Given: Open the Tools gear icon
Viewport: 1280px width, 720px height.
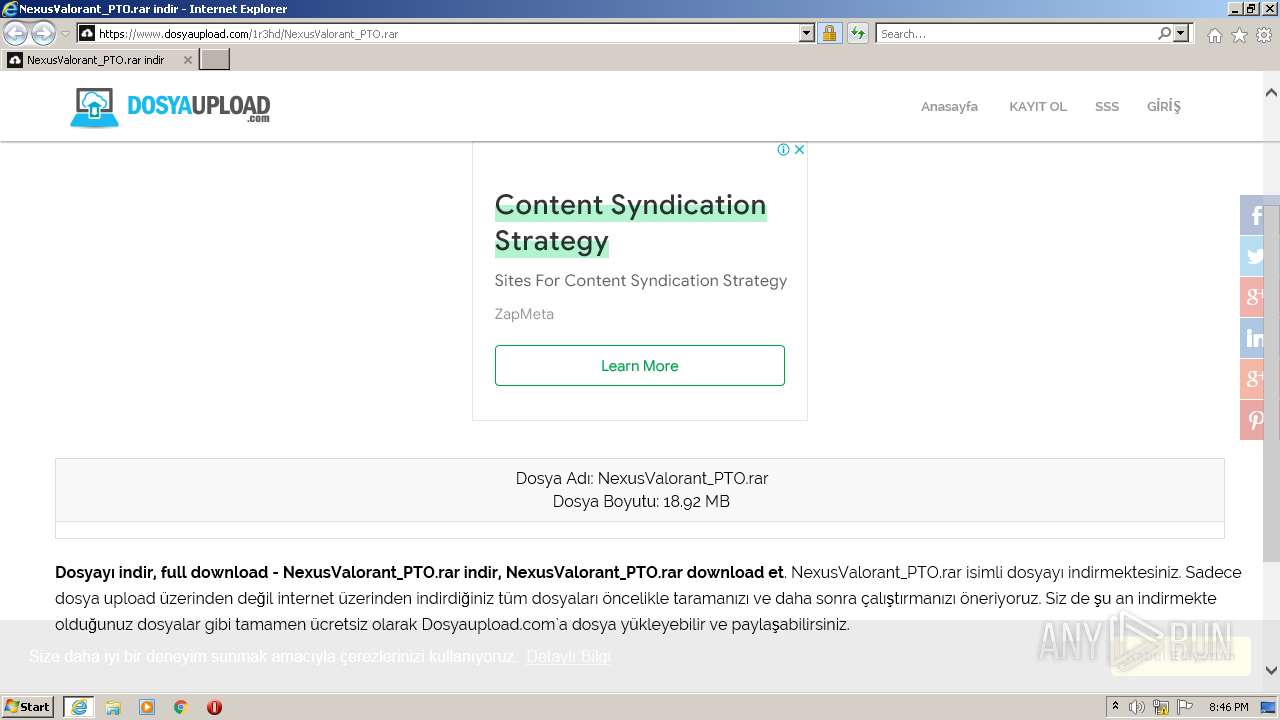Looking at the screenshot, I should pyautogui.click(x=1264, y=35).
